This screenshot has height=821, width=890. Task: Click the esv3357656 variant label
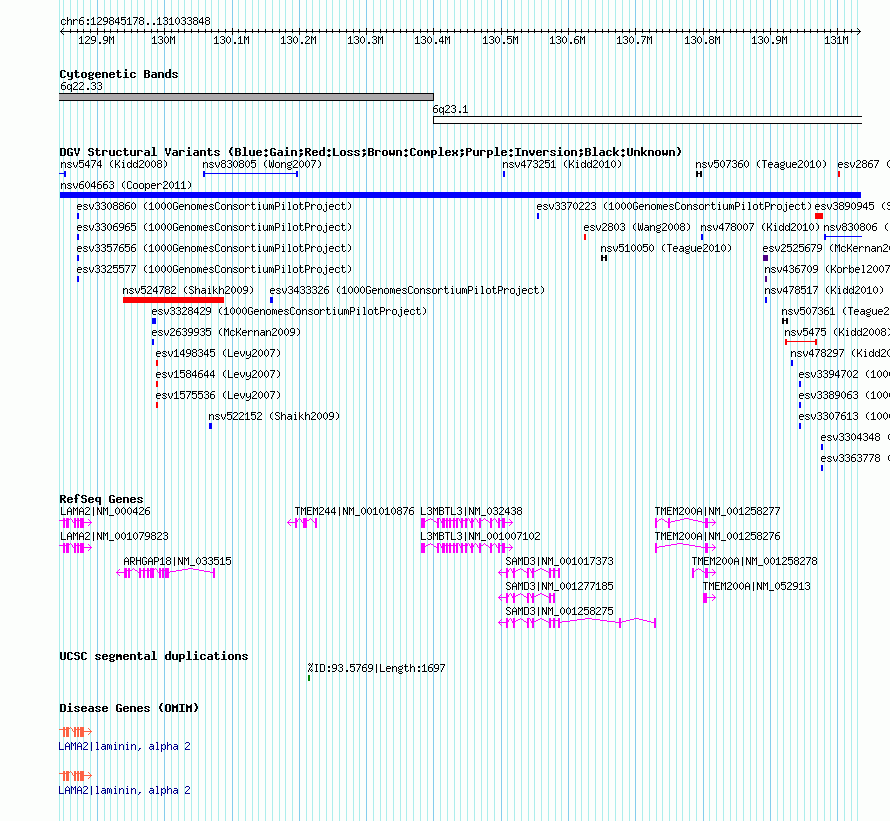[x=214, y=248]
